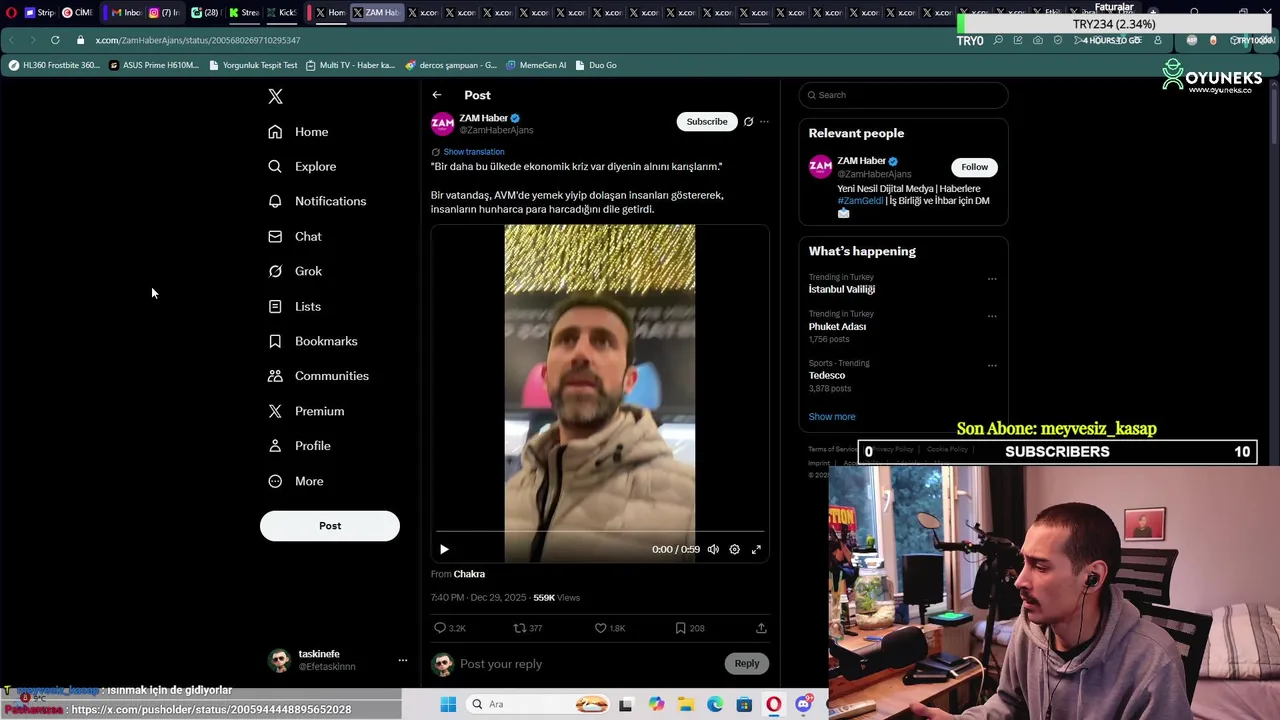Open Multi TV bookmark folder
1280x720 pixels.
point(350,65)
